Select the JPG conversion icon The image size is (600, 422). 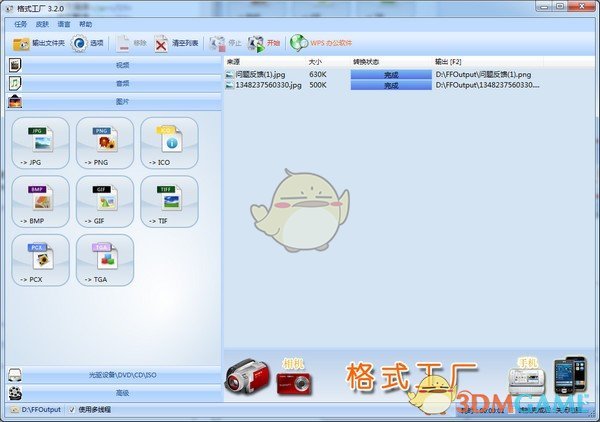(41, 142)
